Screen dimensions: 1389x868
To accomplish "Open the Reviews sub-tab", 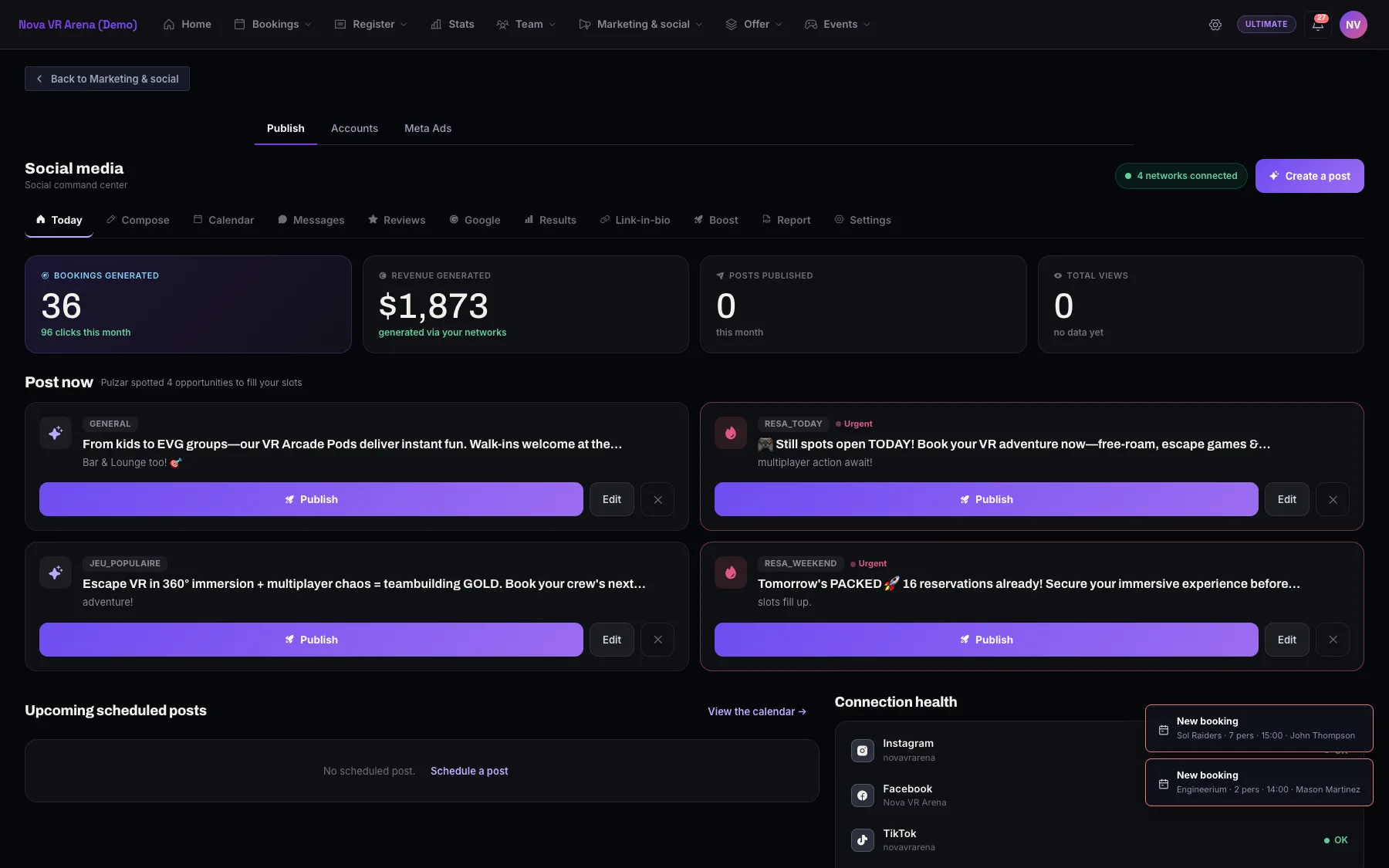I will pyautogui.click(x=397, y=220).
